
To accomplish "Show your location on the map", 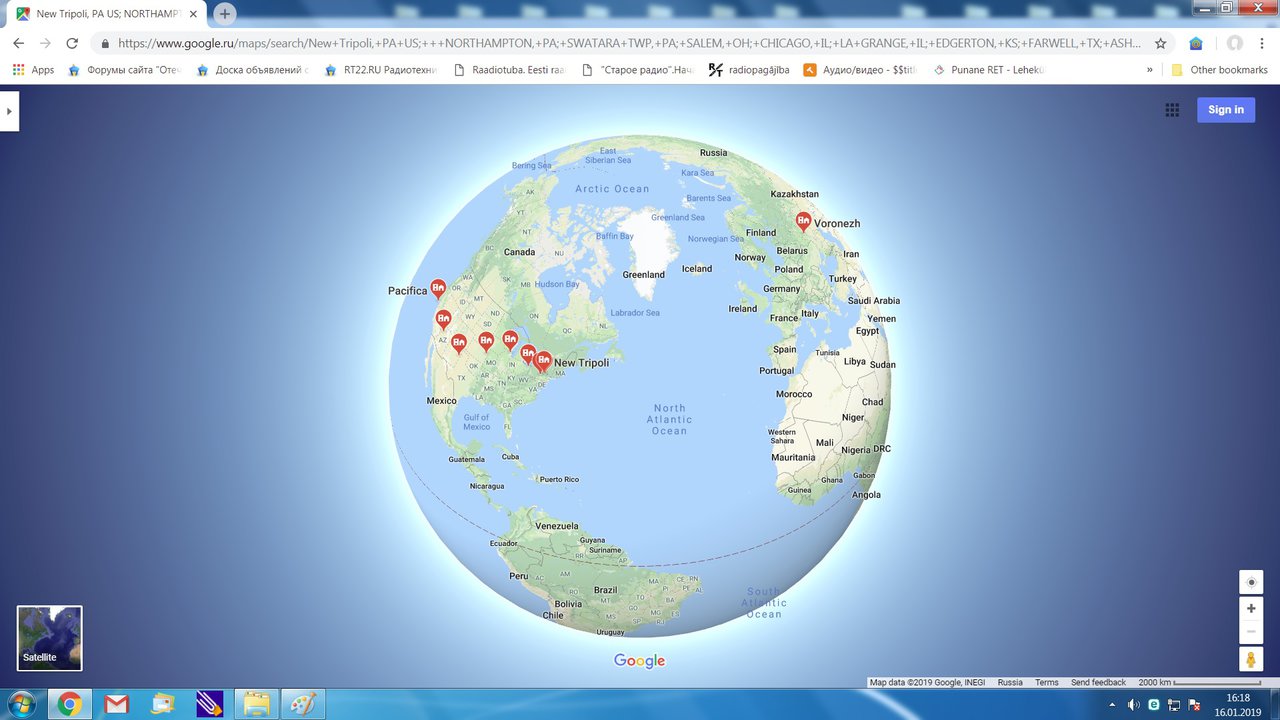I will coord(1251,582).
